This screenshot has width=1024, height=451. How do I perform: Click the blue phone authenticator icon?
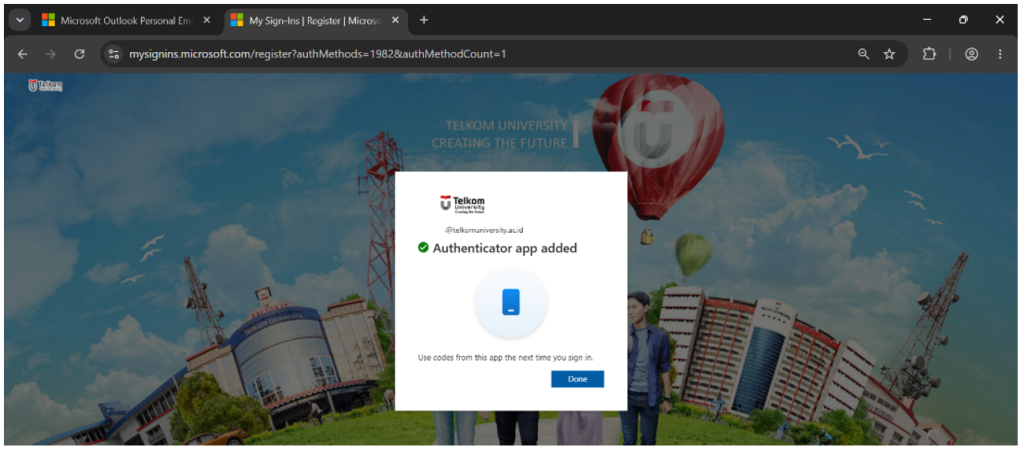(x=511, y=302)
